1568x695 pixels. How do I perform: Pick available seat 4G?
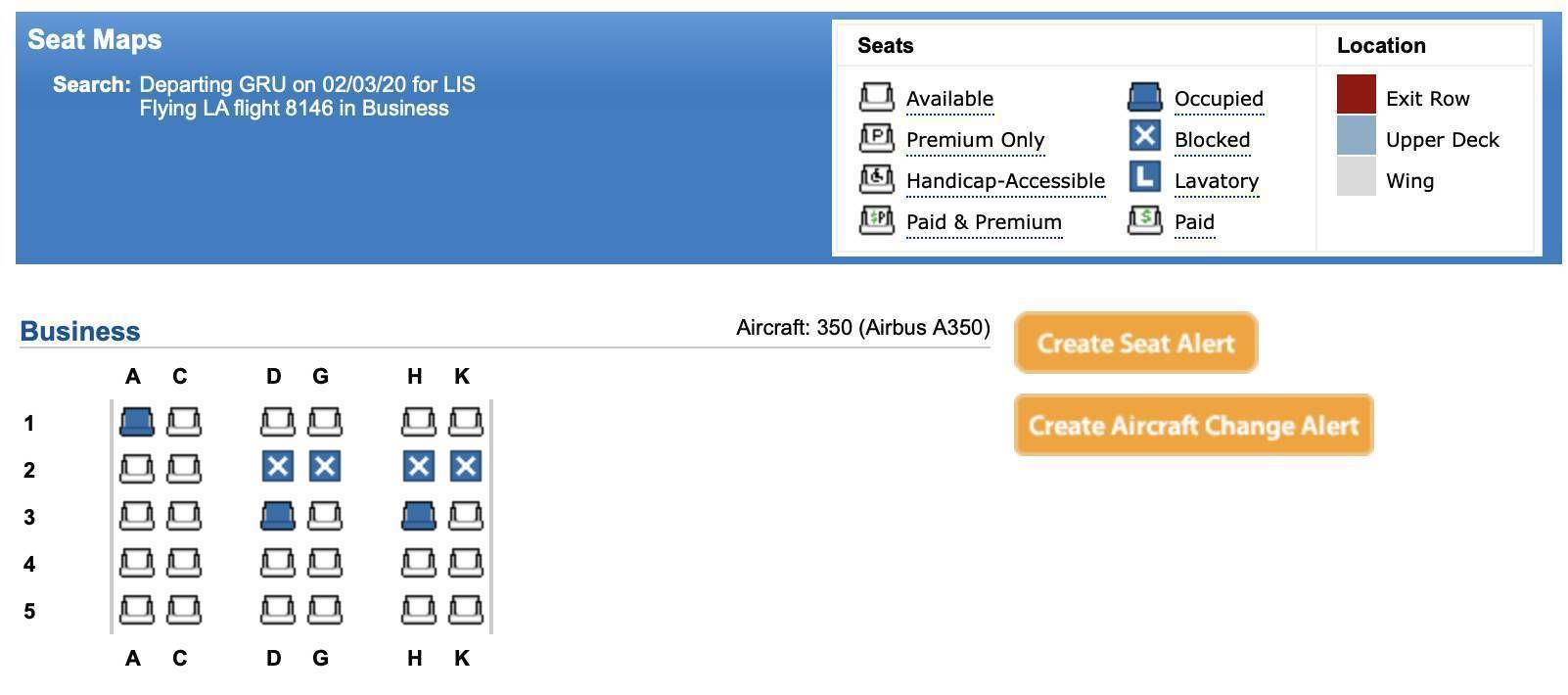(325, 563)
